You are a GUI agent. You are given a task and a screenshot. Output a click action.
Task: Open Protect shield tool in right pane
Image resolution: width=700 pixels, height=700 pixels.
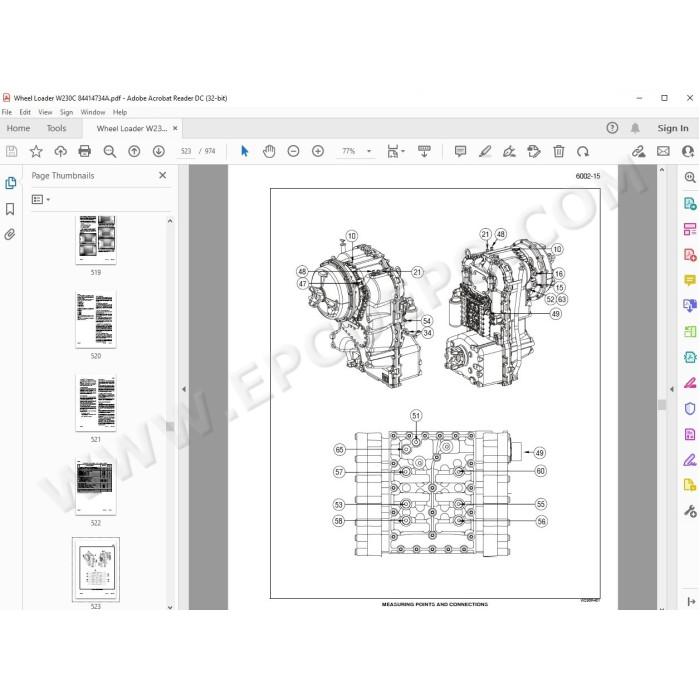690,408
